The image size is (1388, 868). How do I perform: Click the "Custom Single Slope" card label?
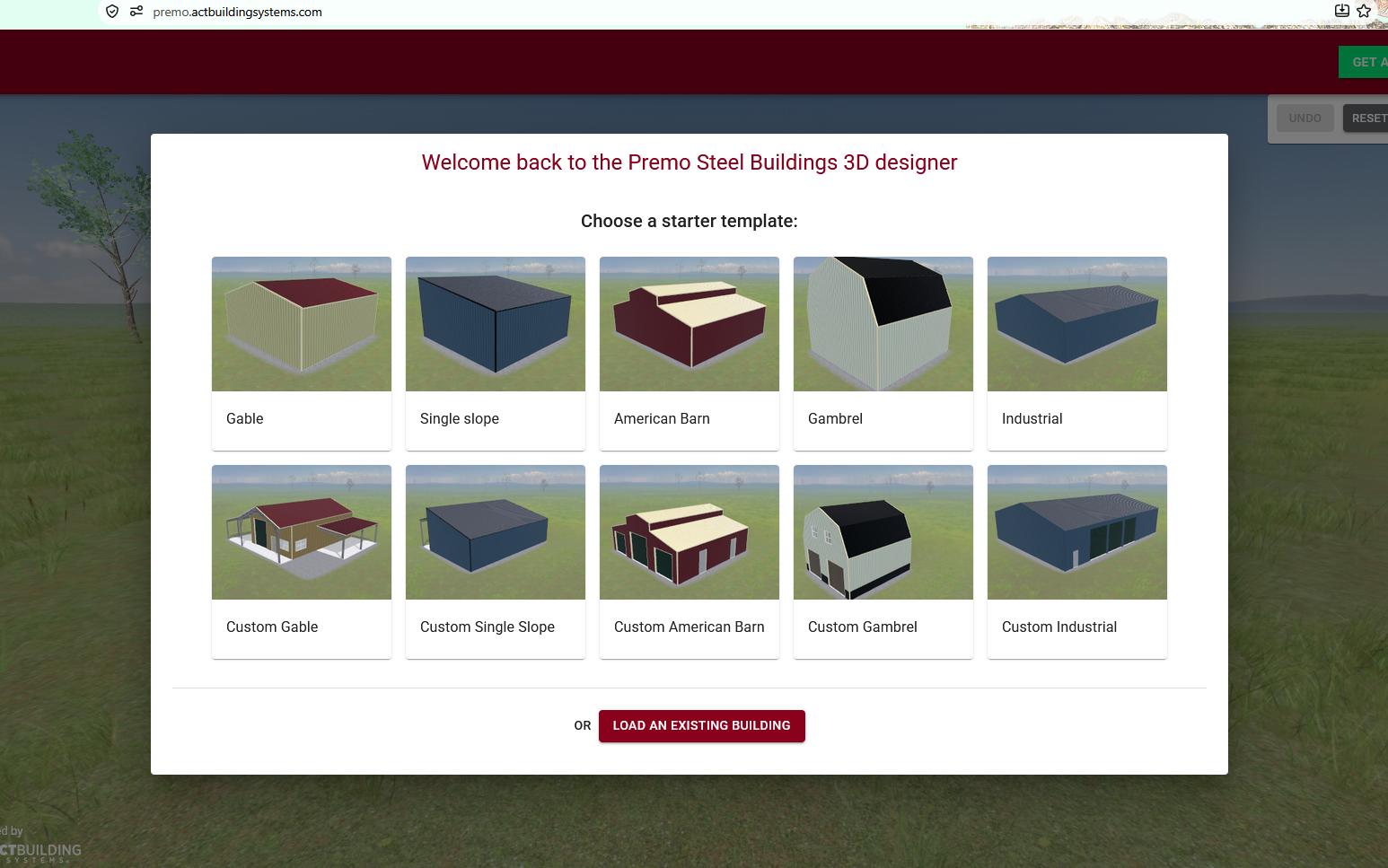coord(488,627)
